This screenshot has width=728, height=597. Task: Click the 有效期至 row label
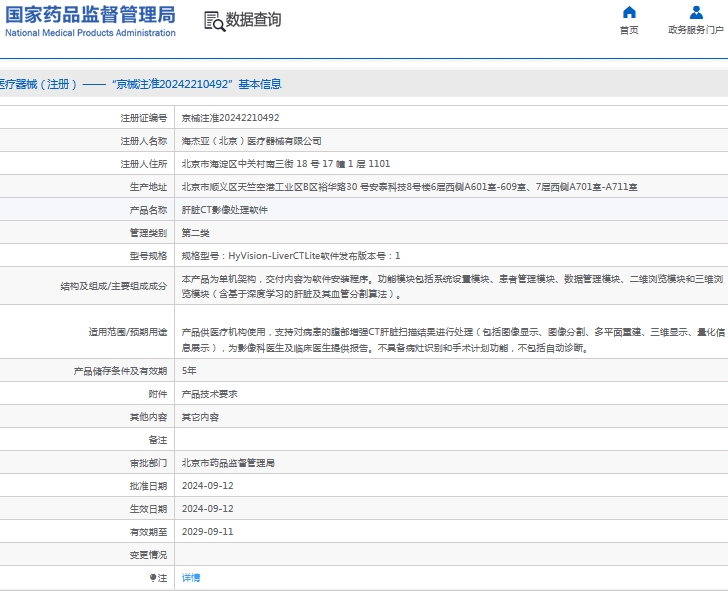[x=148, y=532]
